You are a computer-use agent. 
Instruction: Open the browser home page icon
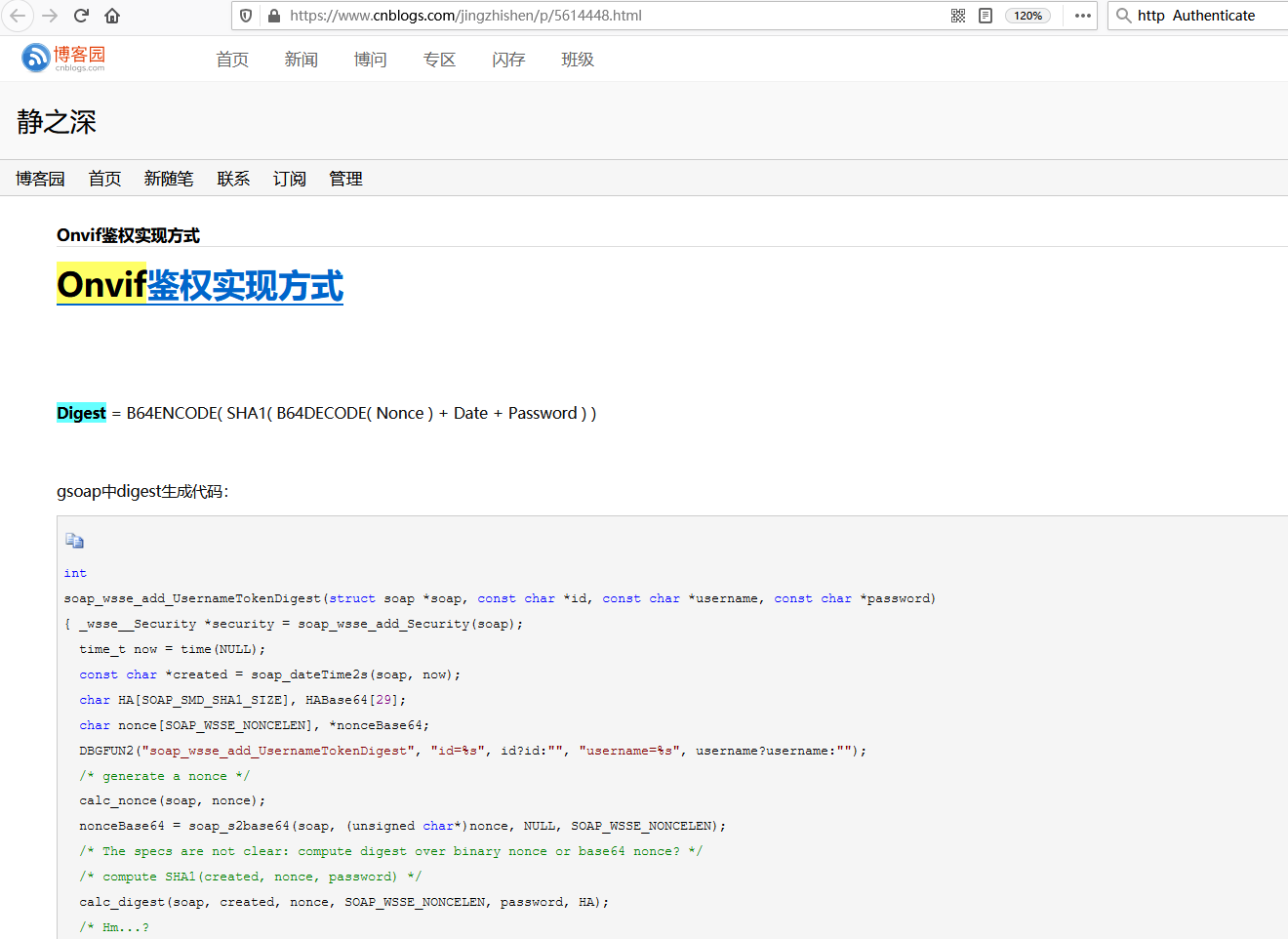tap(112, 16)
